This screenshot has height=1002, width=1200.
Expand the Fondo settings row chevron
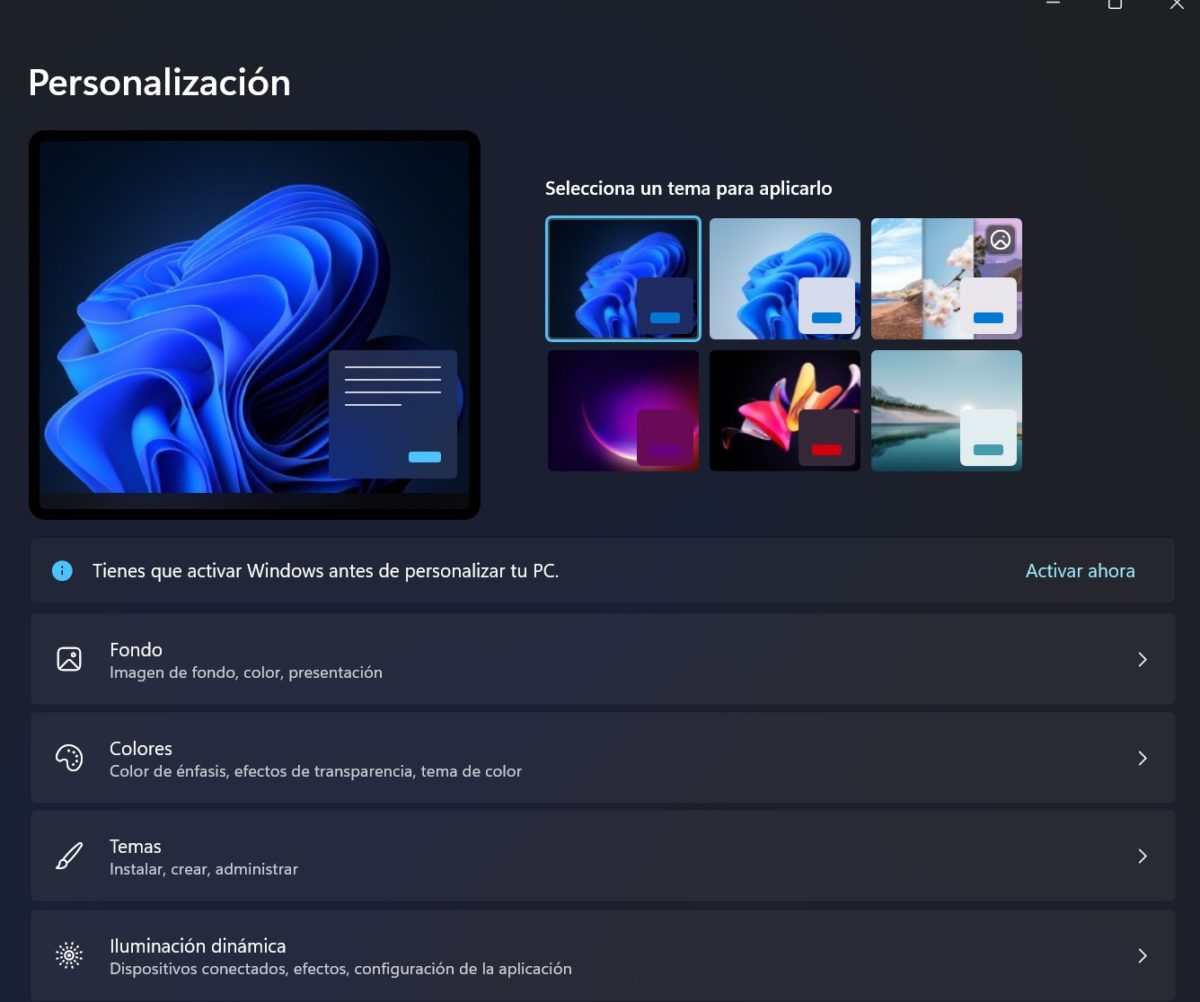(x=1142, y=659)
